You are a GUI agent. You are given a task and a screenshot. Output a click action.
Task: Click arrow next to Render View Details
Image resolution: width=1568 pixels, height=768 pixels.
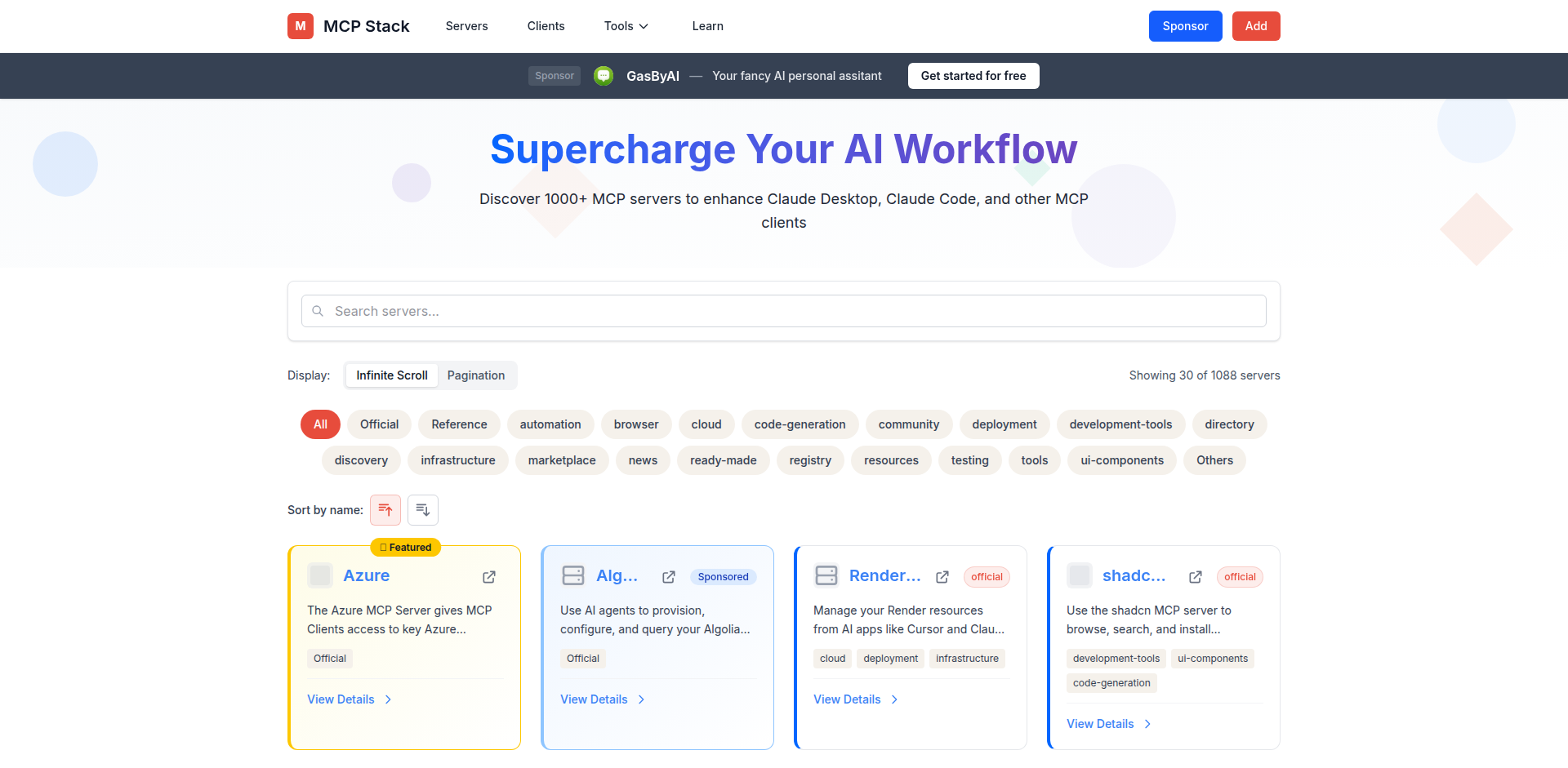pyautogui.click(x=894, y=699)
